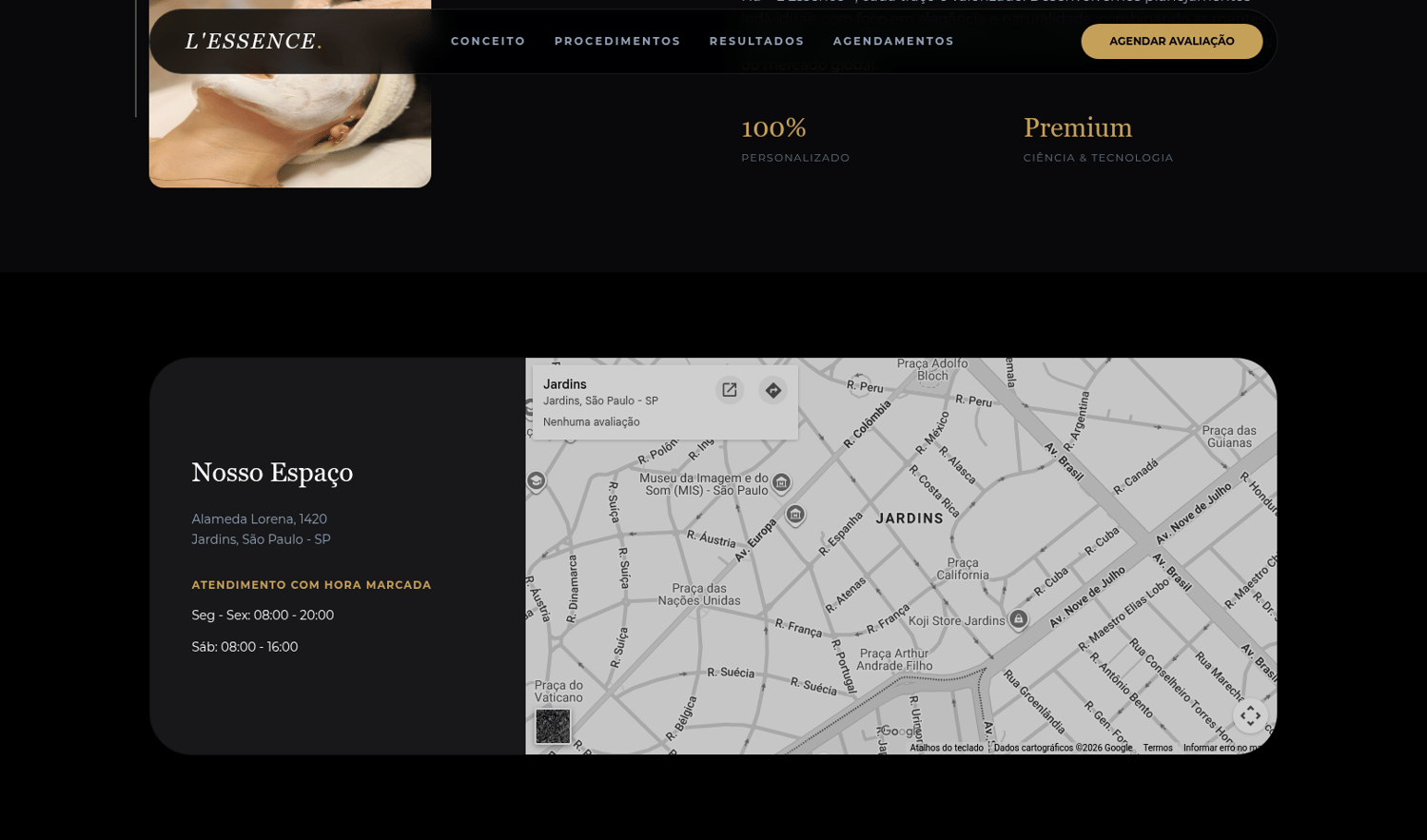Image resolution: width=1427 pixels, height=840 pixels.
Task: Click 'Praça das Guianas' map label
Action: 1229,437
